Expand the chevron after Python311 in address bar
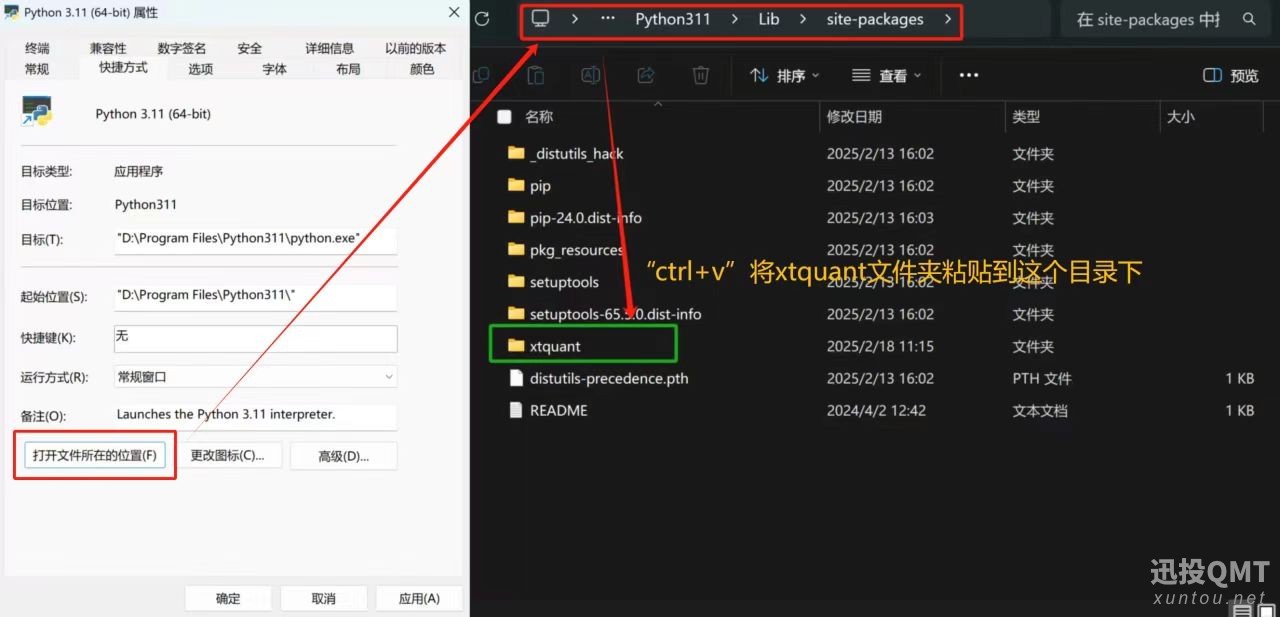This screenshot has height=617, width=1280. coord(733,19)
